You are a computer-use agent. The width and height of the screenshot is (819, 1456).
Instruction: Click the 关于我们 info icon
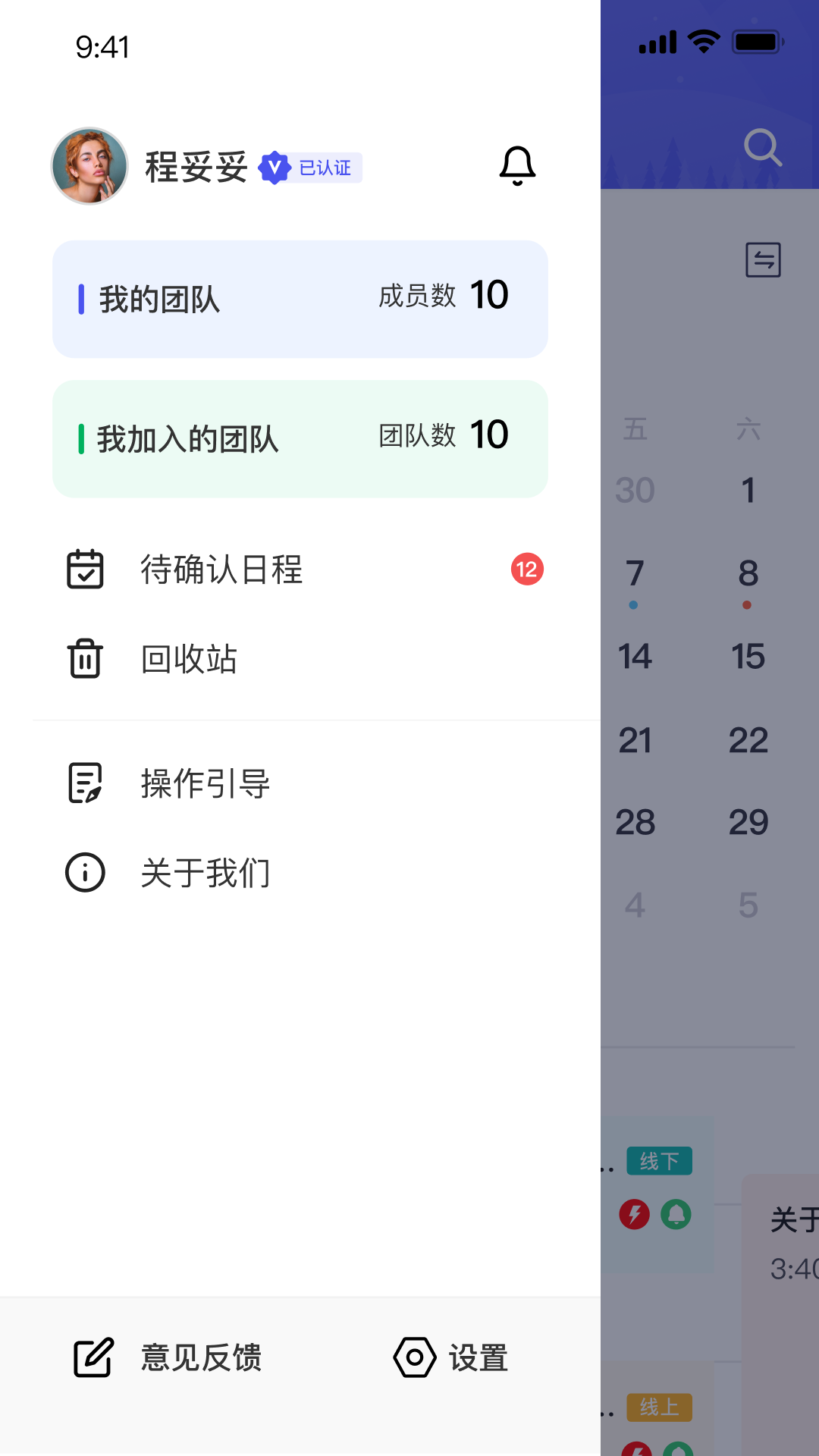pyautogui.click(x=85, y=872)
